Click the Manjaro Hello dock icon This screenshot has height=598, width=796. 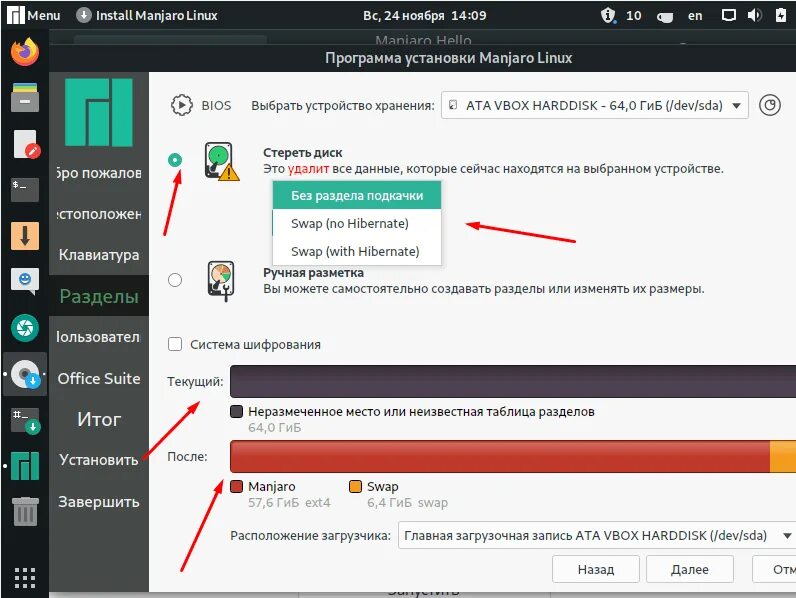[x=25, y=466]
